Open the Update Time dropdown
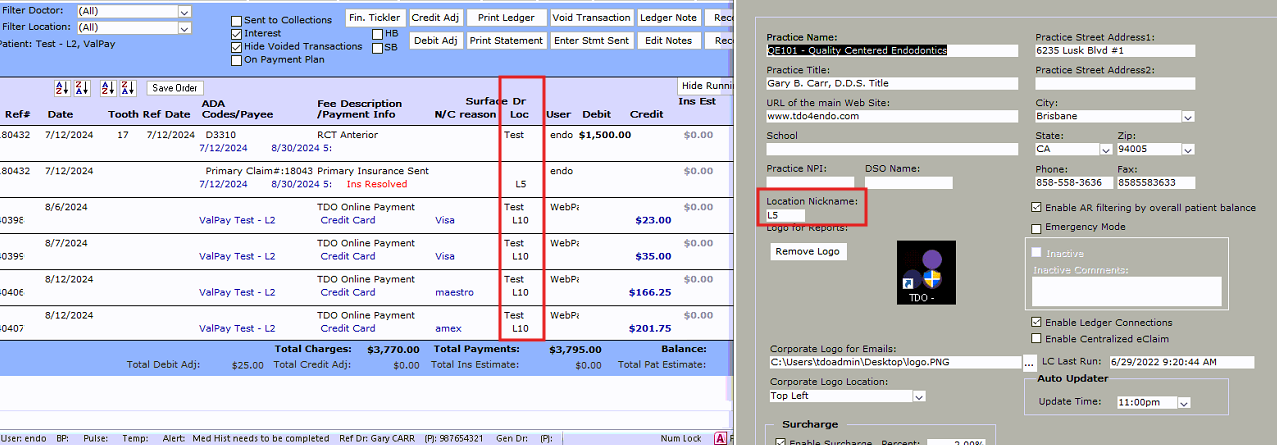The height and width of the screenshot is (445, 1277). pos(1184,402)
